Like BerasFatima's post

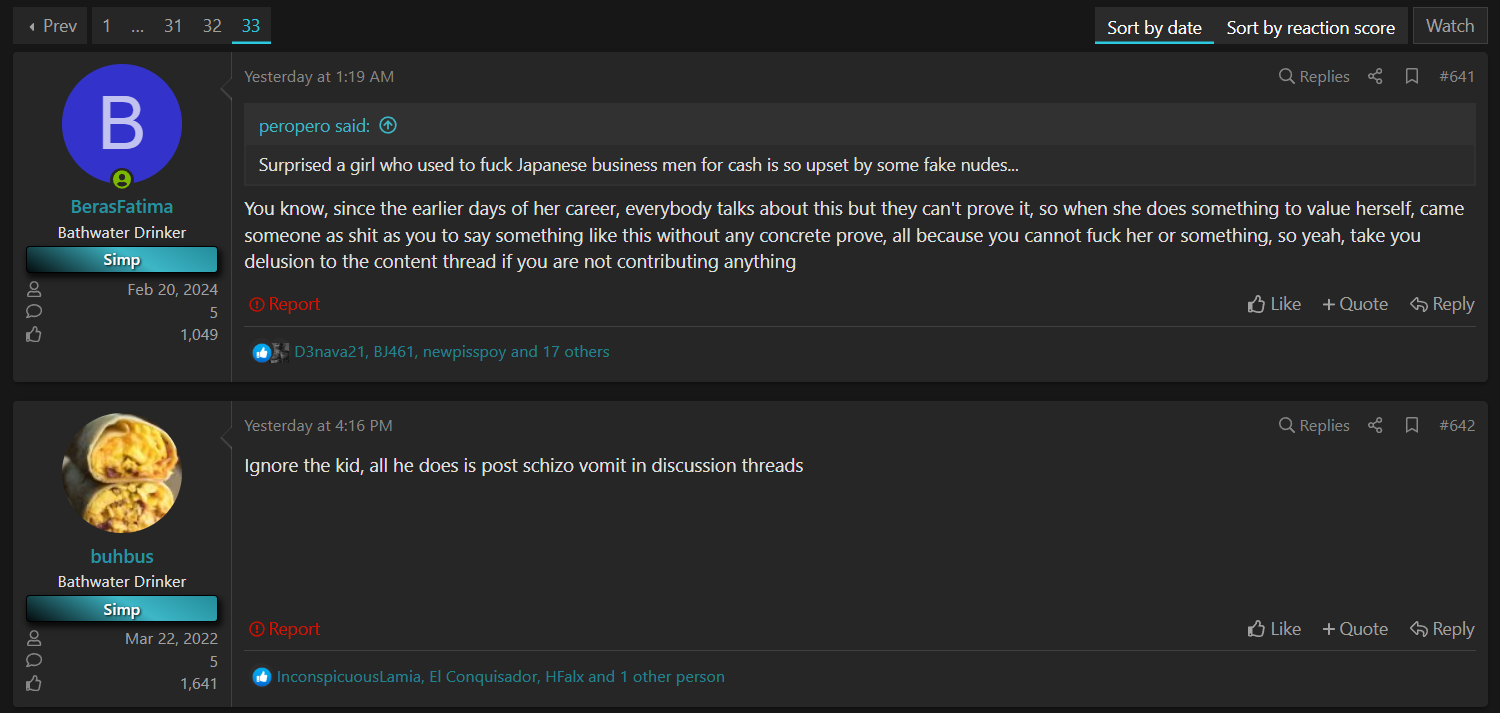1274,304
